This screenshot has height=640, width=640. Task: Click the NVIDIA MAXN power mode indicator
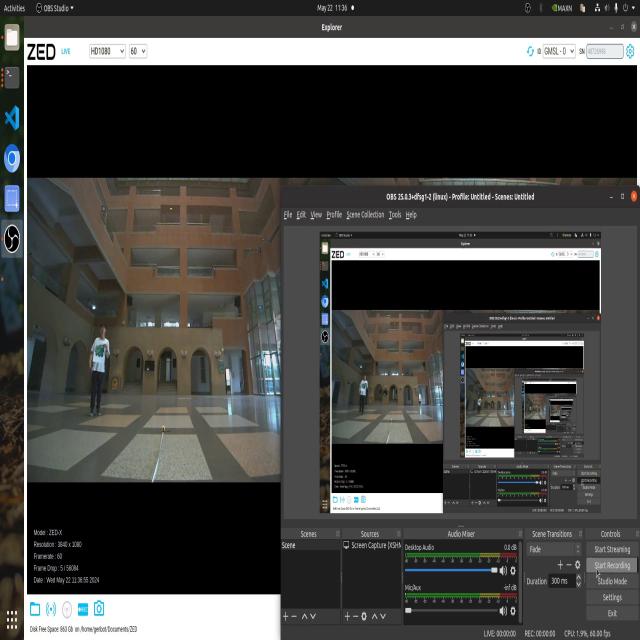point(562,8)
